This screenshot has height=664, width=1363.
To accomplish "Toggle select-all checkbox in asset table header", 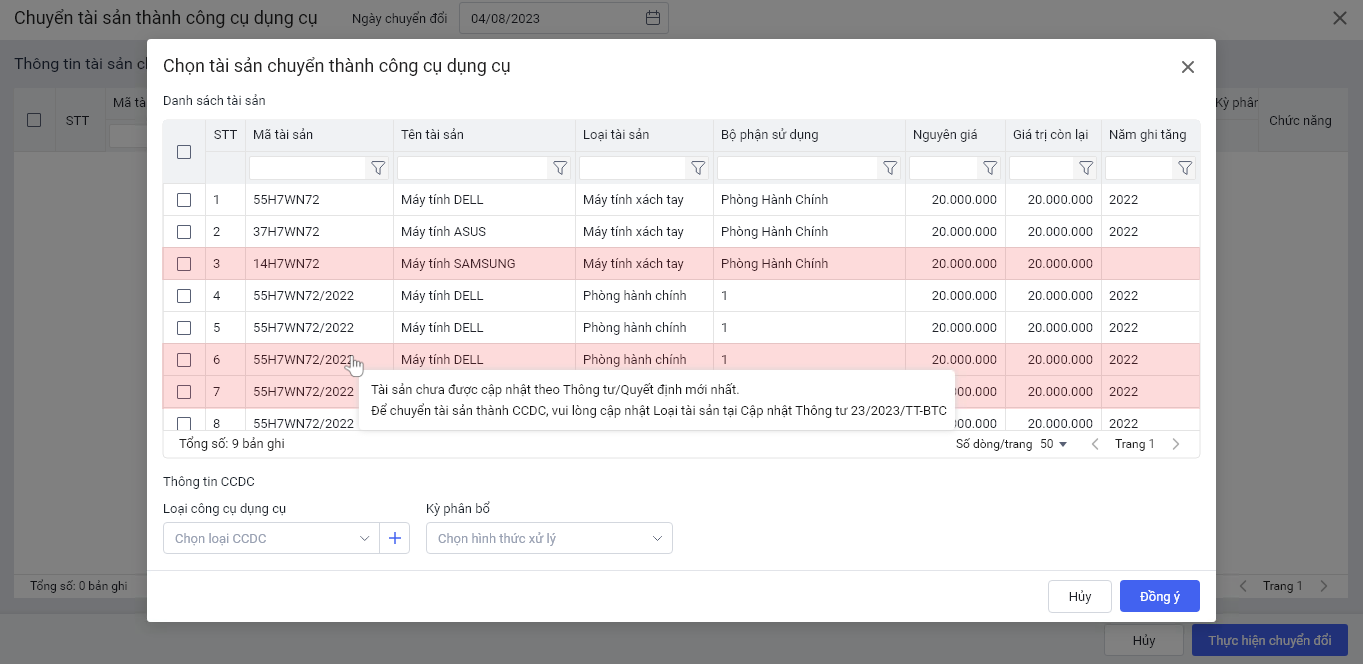I will pyautogui.click(x=184, y=152).
